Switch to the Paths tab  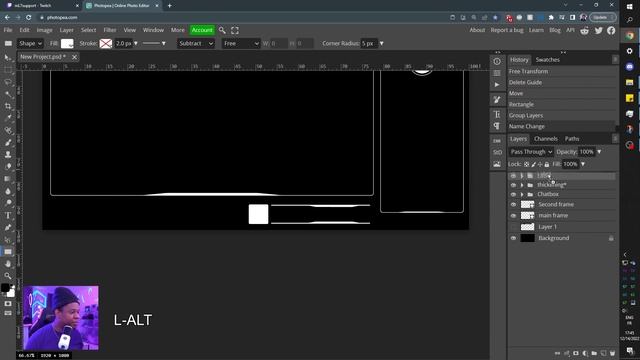572,139
